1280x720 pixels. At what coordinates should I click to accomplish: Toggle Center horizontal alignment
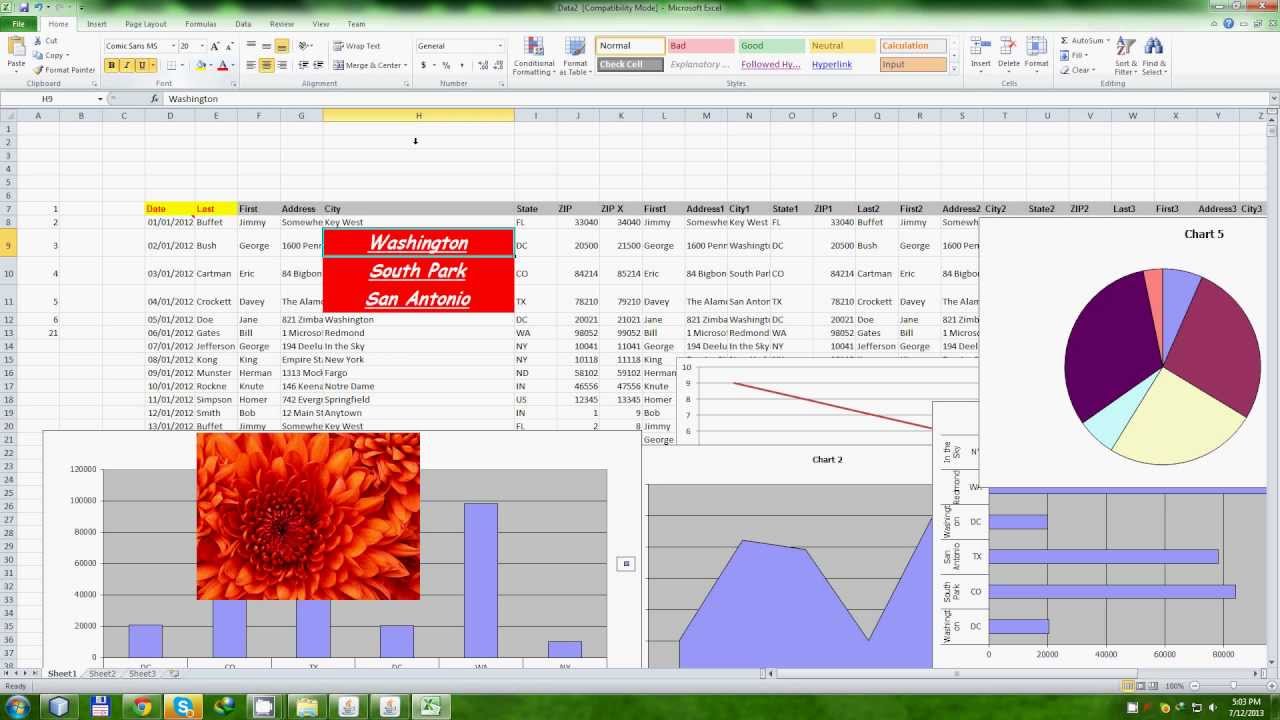(266, 65)
